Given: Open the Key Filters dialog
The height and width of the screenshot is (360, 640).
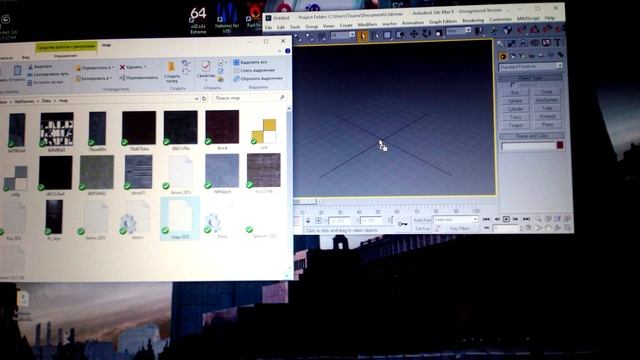Looking at the screenshot, I should coord(460,228).
